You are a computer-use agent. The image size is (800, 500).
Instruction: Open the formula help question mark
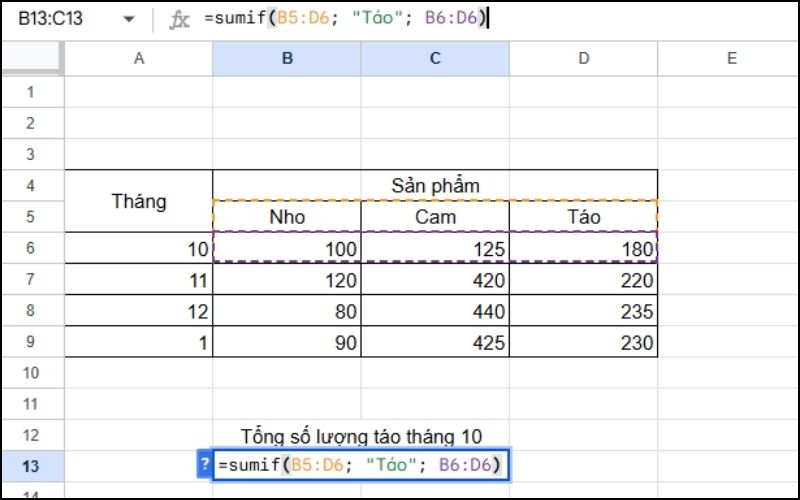pyautogui.click(x=204, y=464)
